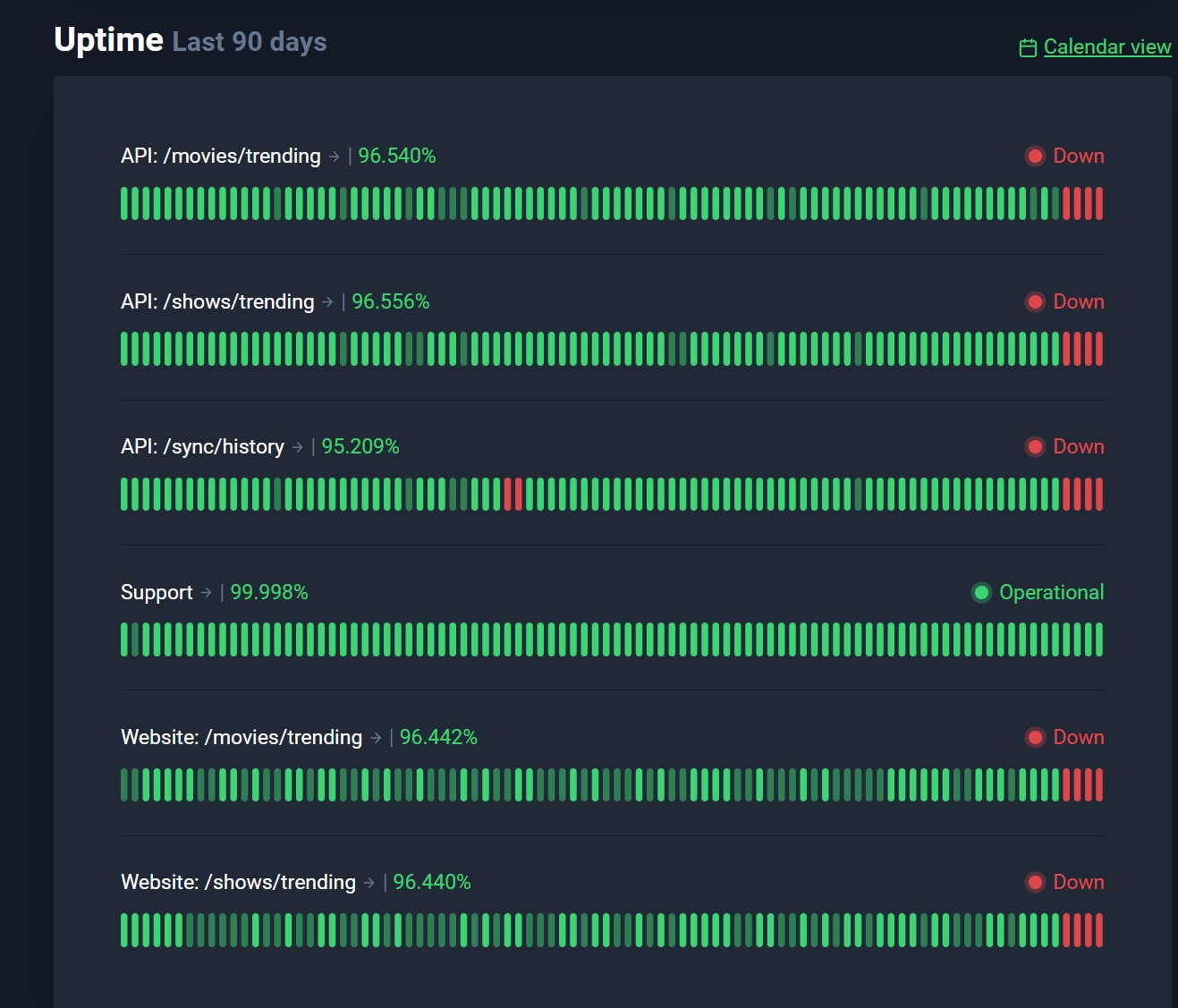
Task: Click the calendar icon beside Calendar view
Action: (1028, 47)
